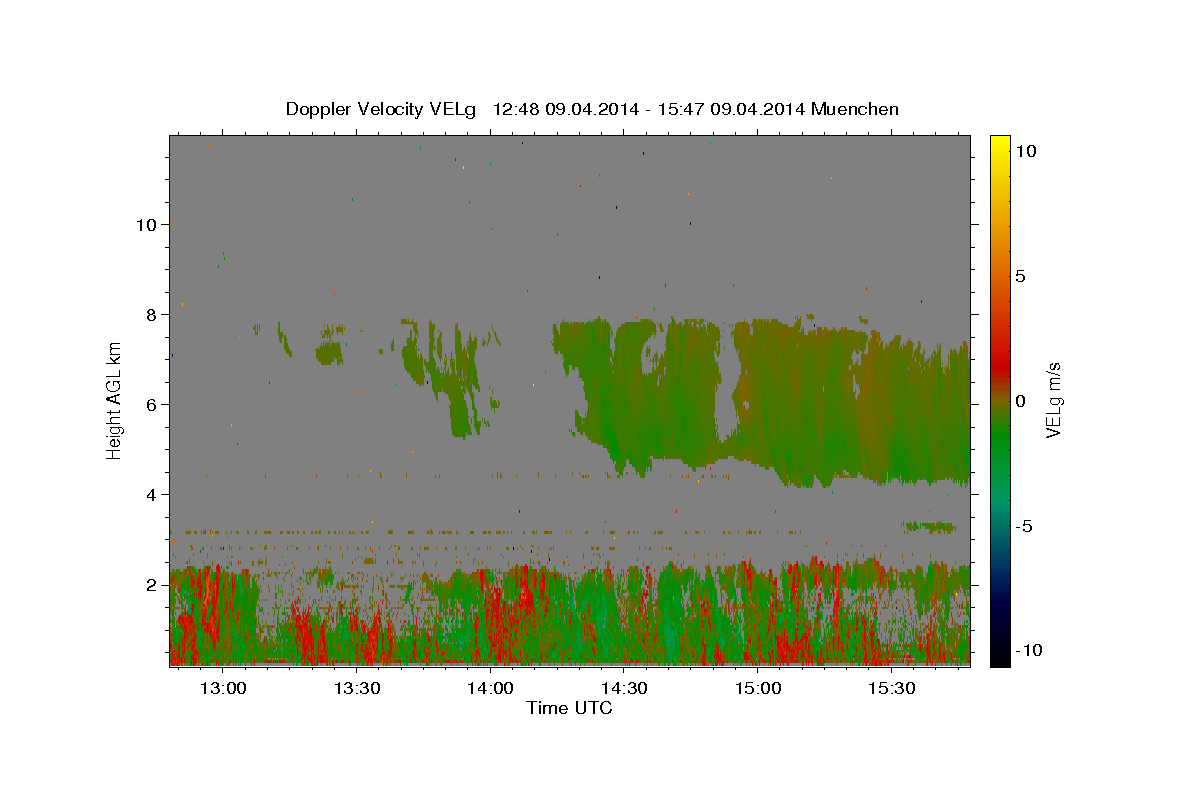Click the 'Height AGL km' axis title
This screenshot has width=1200, height=800.
[115, 400]
